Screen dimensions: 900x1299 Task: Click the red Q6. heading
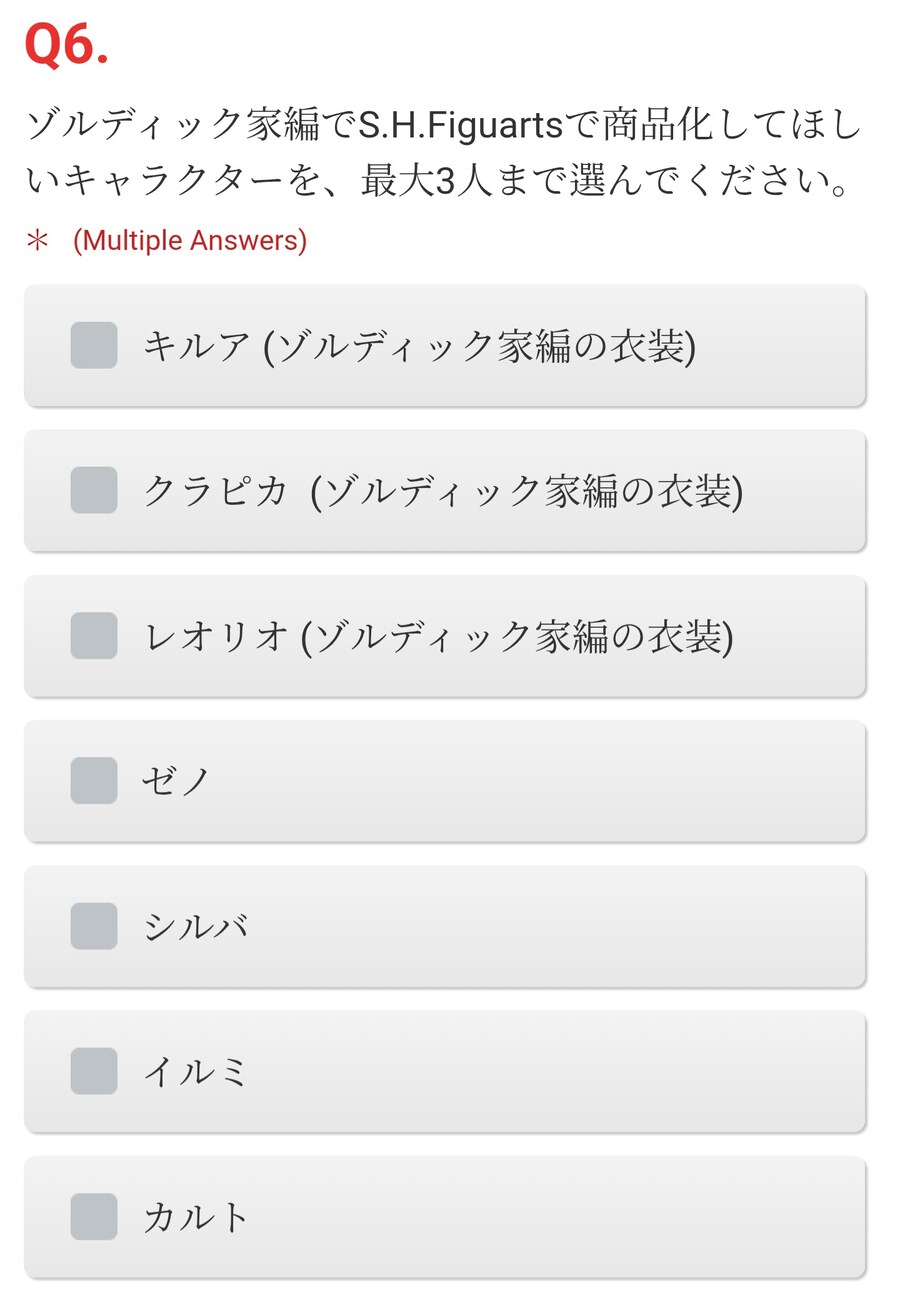click(x=66, y=46)
